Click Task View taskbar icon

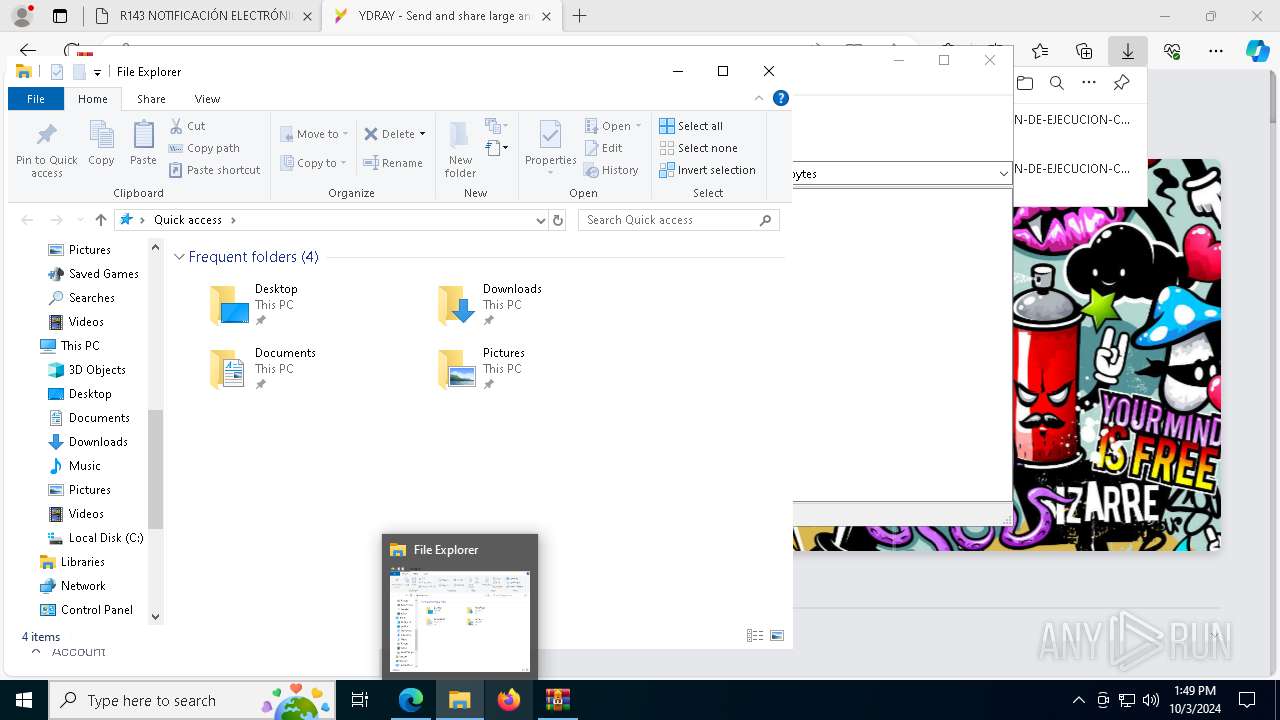360,700
